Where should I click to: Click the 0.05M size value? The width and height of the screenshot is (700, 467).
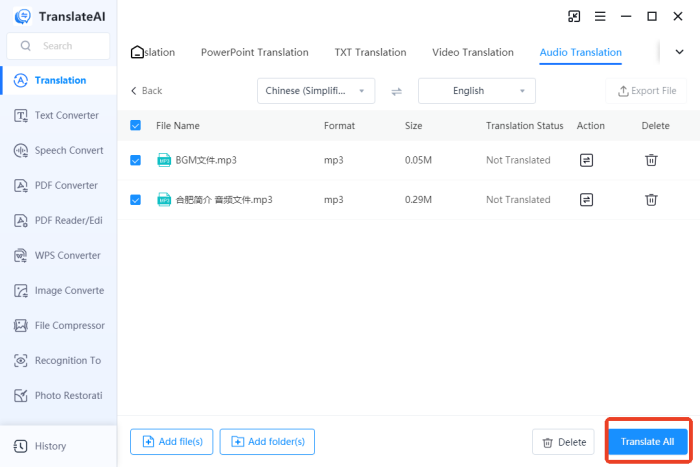418,160
